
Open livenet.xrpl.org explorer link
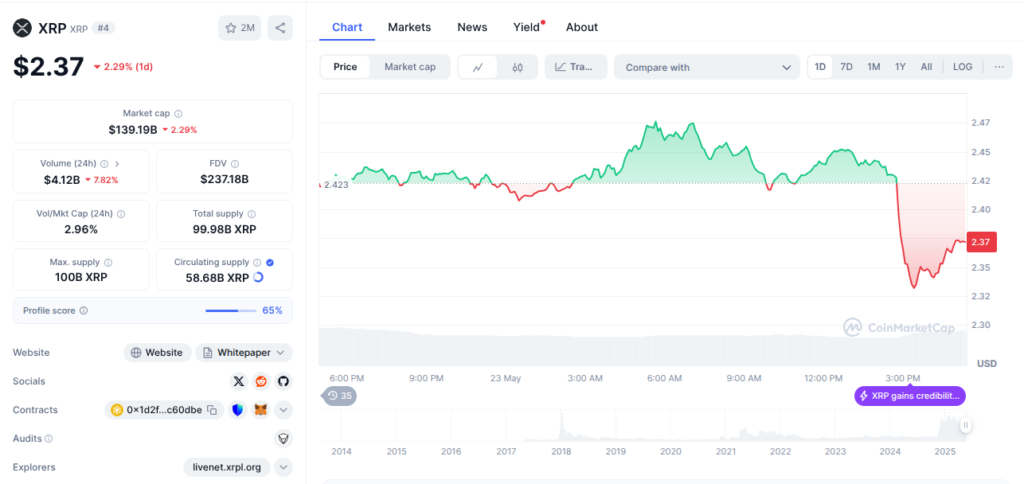(227, 468)
